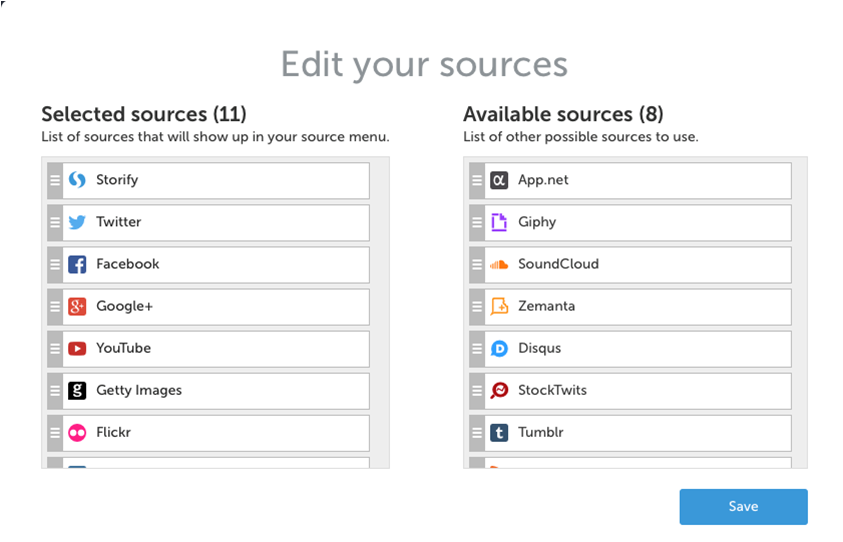The width and height of the screenshot is (843, 542).
Task: Click the Zemanta icon
Action: (x=499, y=307)
